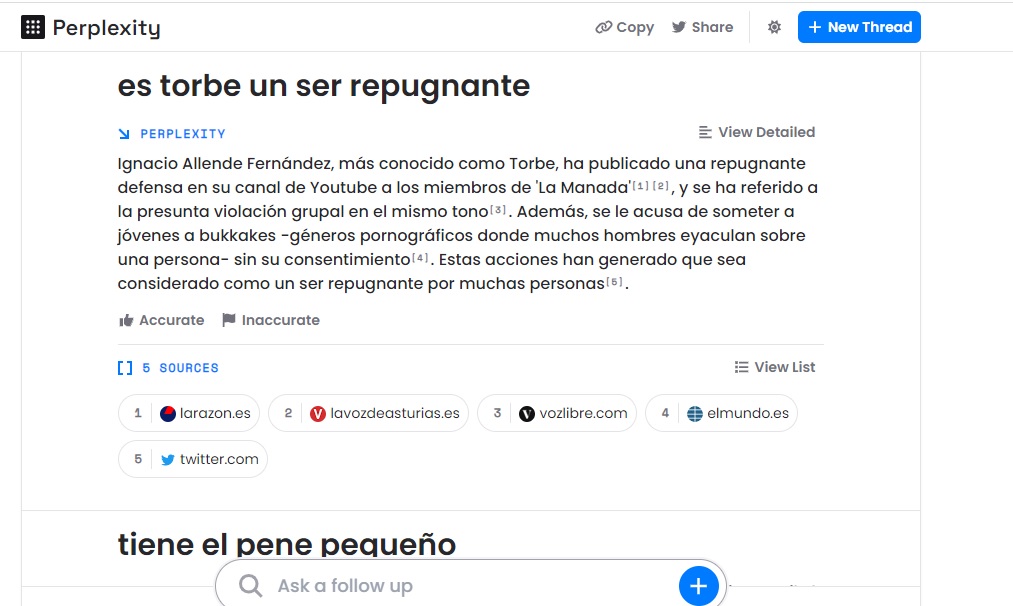The width and height of the screenshot is (1013, 606).
Task: Start a New Thread
Action: (859, 27)
